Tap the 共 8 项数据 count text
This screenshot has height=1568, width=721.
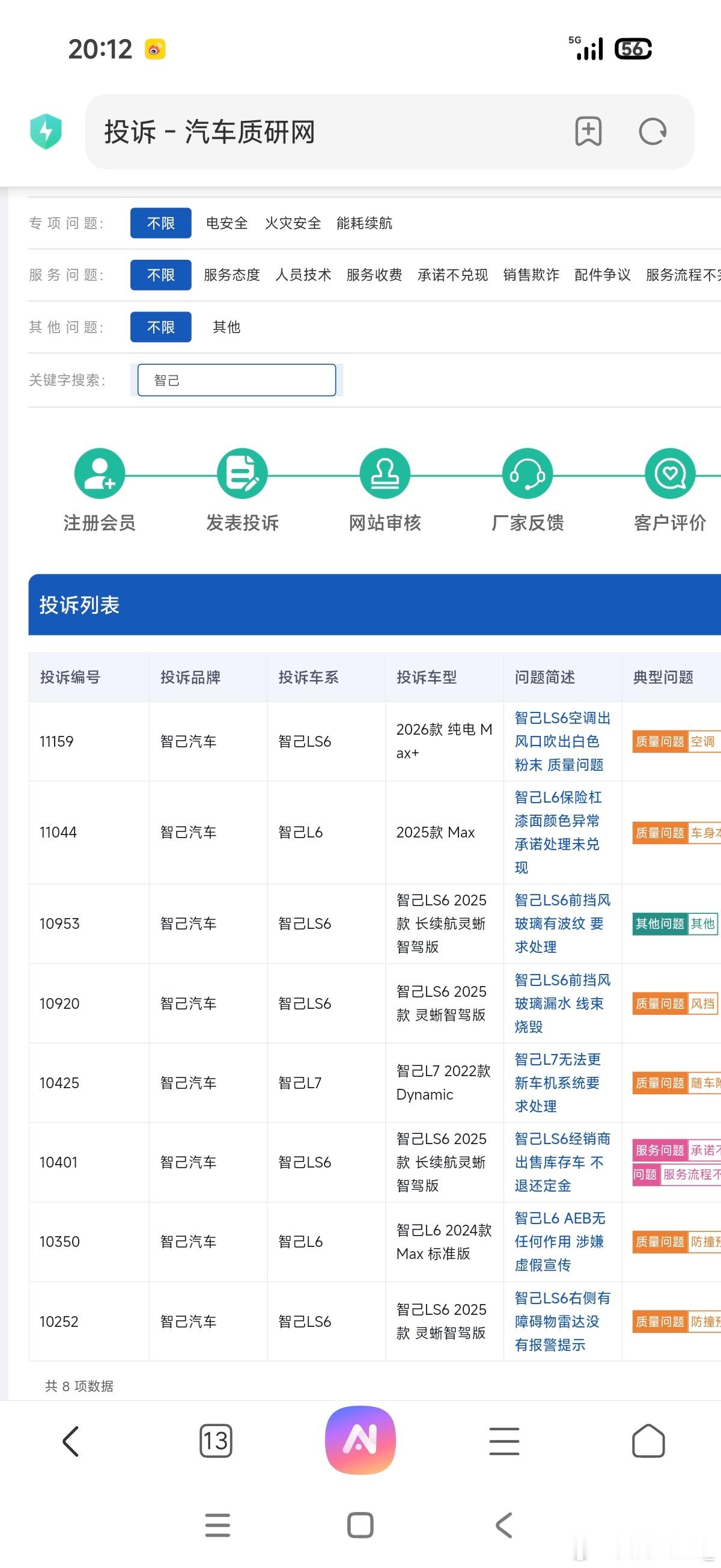pos(79,1386)
